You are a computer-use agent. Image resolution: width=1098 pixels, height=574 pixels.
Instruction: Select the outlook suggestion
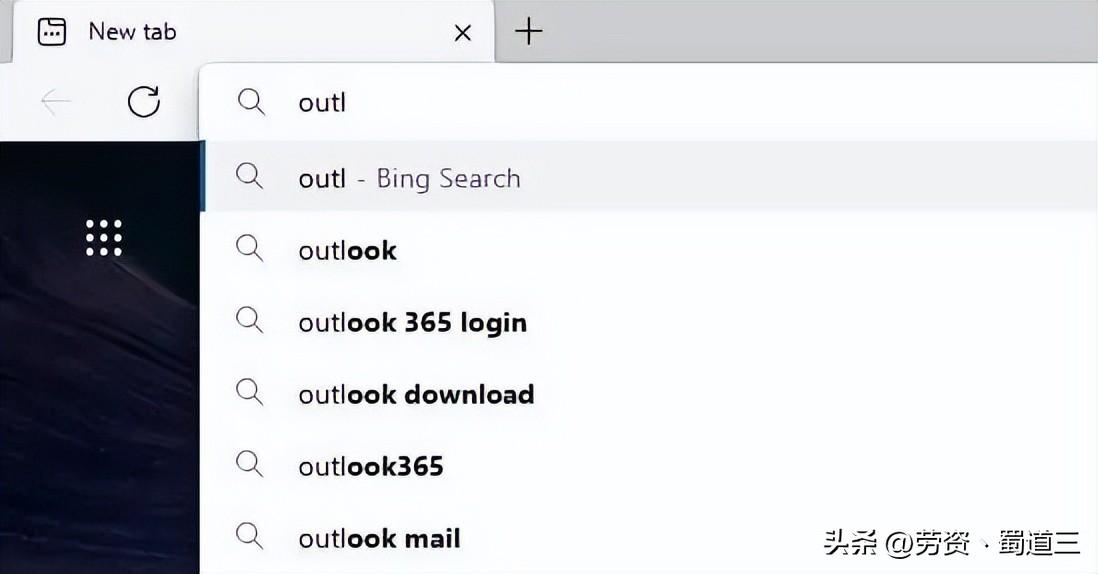click(x=648, y=250)
